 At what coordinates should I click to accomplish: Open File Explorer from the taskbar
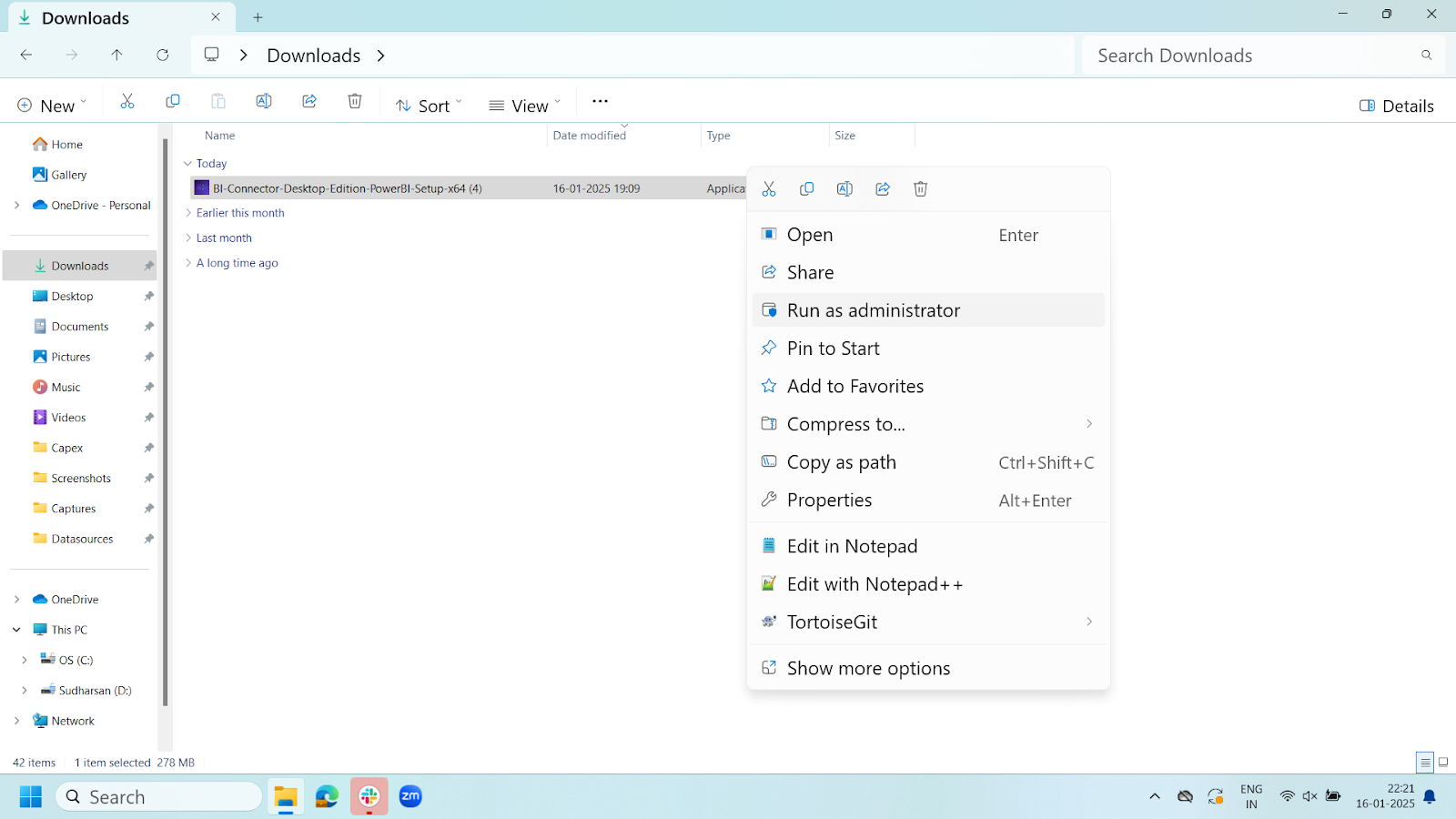pos(286,797)
